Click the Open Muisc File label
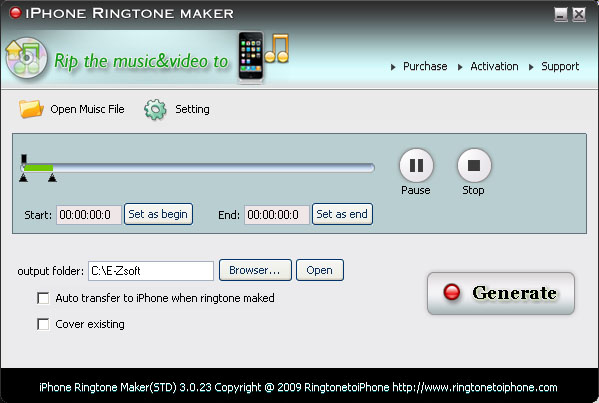 pos(87,109)
